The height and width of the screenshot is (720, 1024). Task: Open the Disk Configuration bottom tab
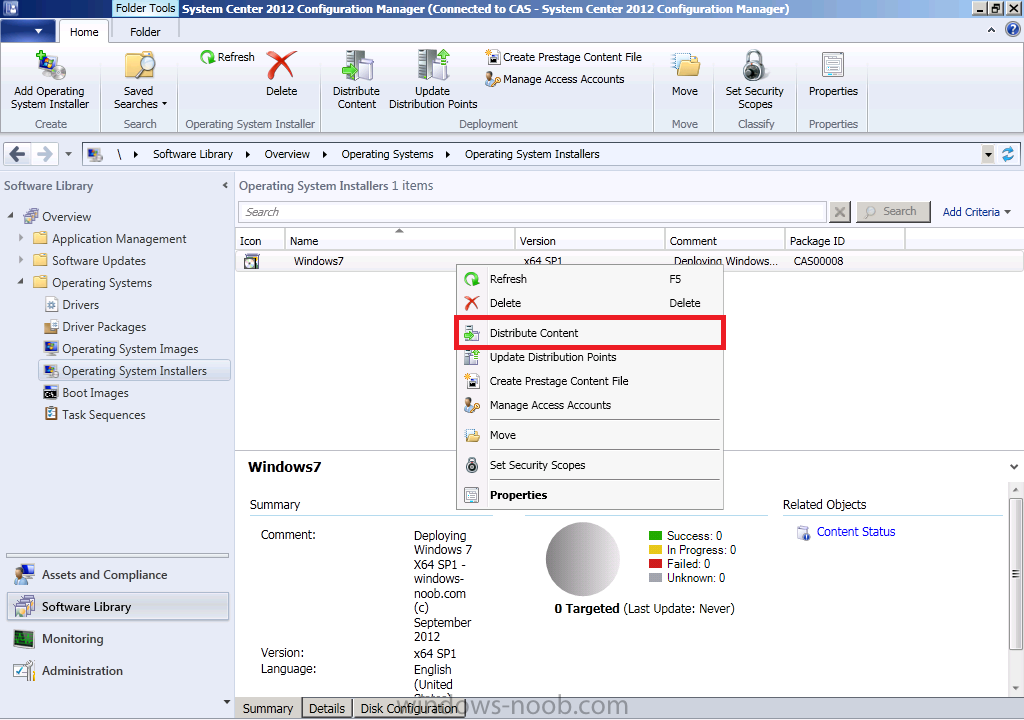[409, 708]
